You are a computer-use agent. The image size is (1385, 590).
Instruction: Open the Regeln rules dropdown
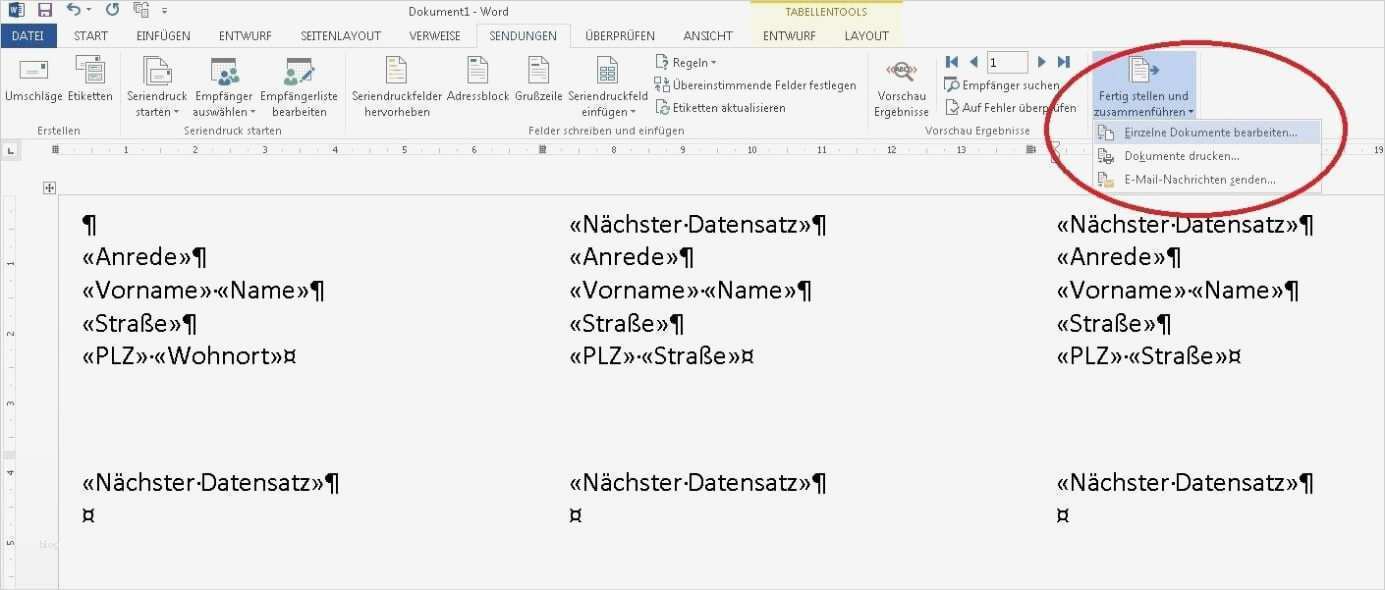[687, 62]
